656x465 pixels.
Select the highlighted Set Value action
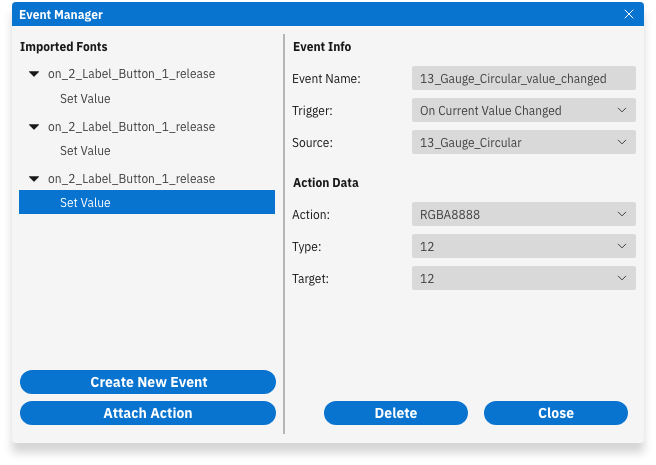point(147,202)
